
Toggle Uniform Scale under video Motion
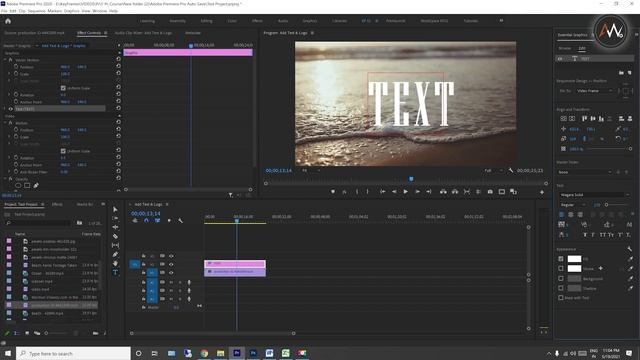click(x=63, y=151)
